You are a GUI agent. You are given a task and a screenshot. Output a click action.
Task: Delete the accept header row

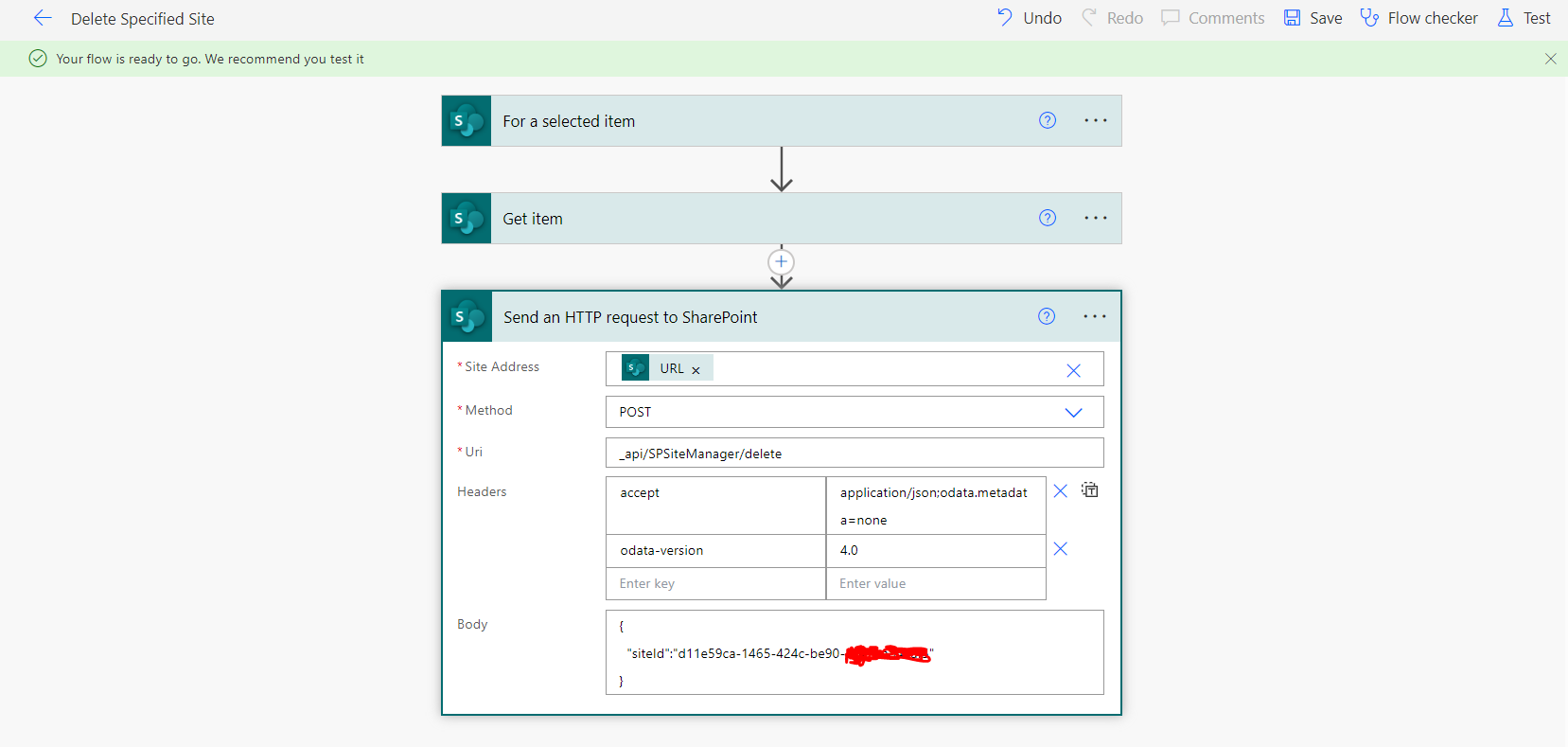tap(1061, 490)
